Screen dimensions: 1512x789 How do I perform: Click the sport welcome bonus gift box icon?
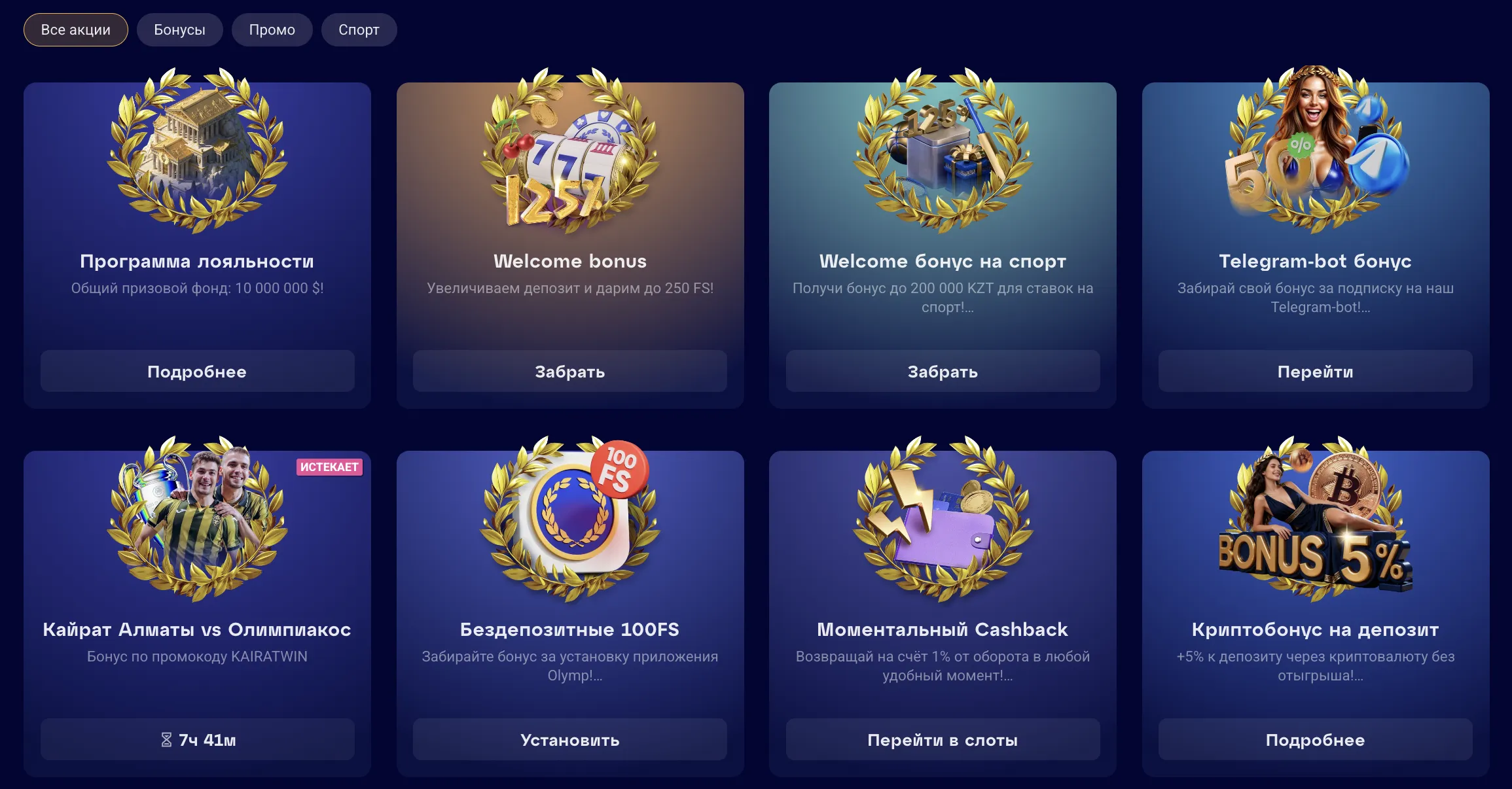coord(943,150)
